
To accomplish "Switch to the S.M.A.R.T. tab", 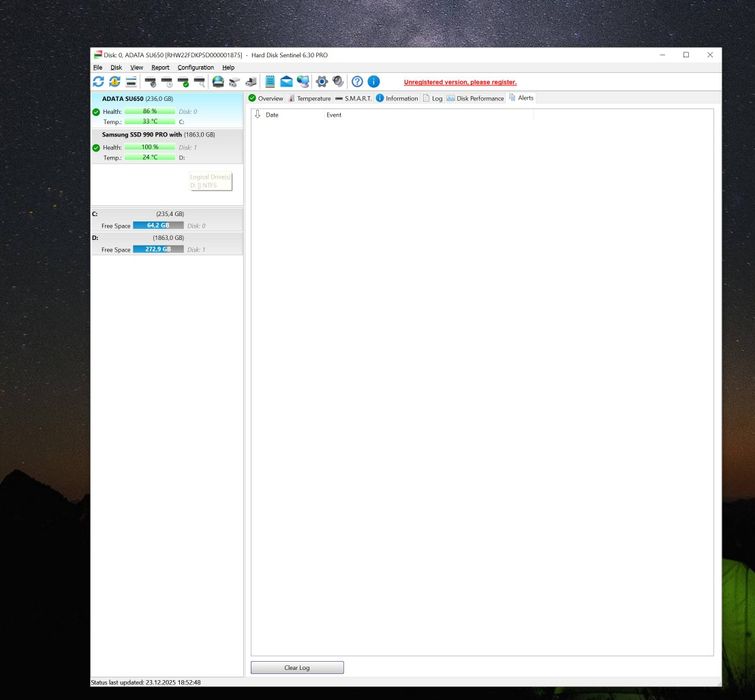I will [353, 98].
